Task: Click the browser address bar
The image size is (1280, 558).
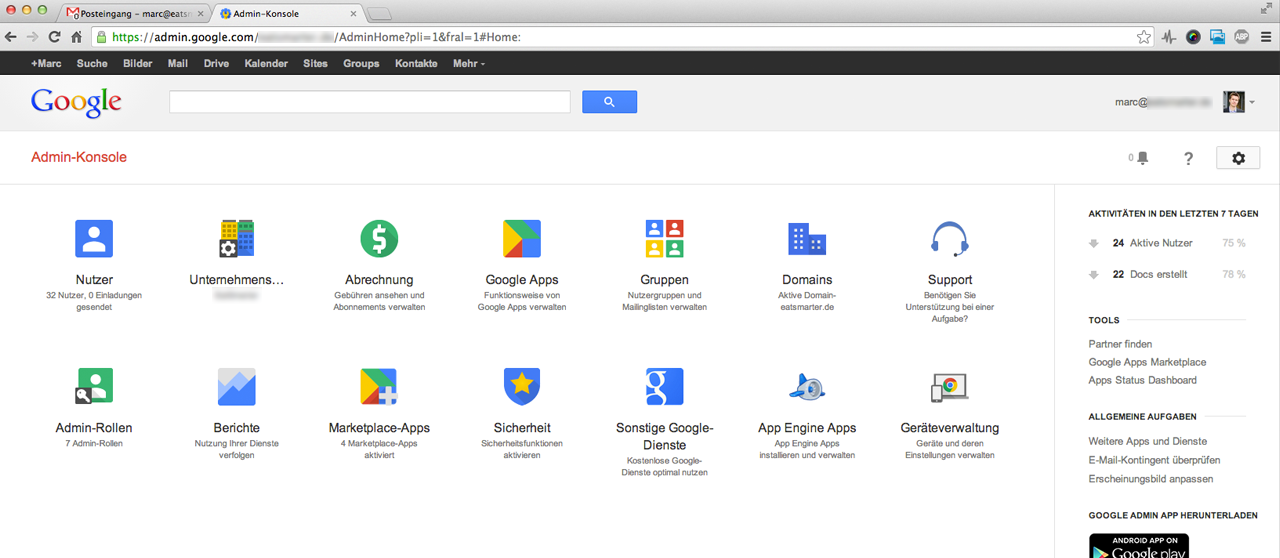Action: 622,37
